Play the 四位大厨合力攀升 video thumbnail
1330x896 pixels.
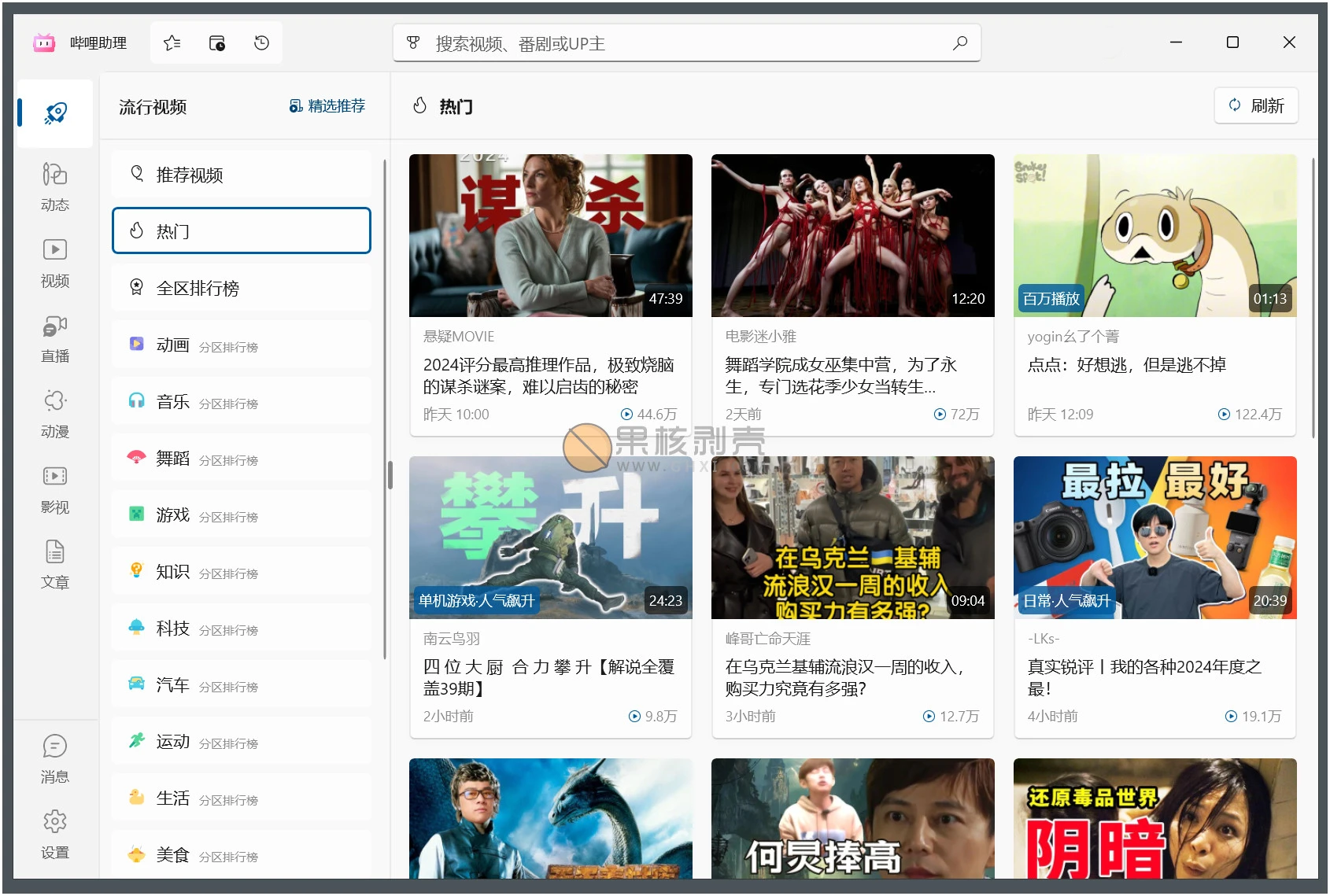click(550, 538)
